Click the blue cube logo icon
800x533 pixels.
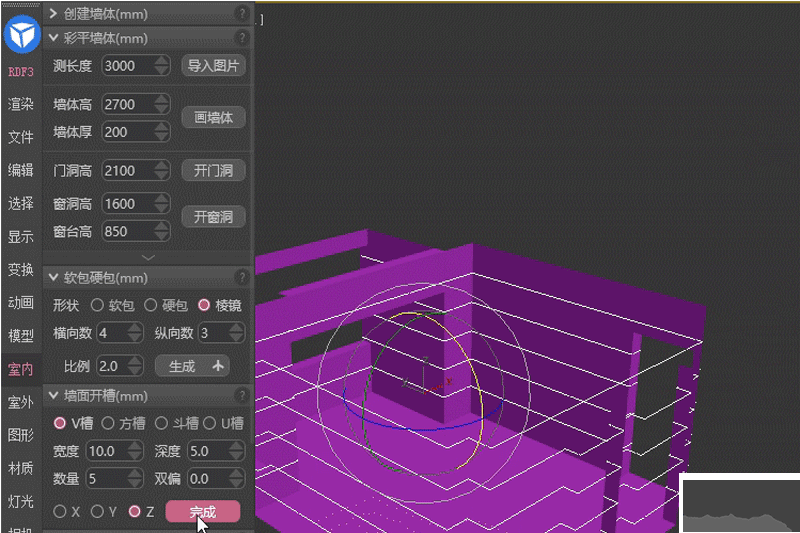pos(21,36)
